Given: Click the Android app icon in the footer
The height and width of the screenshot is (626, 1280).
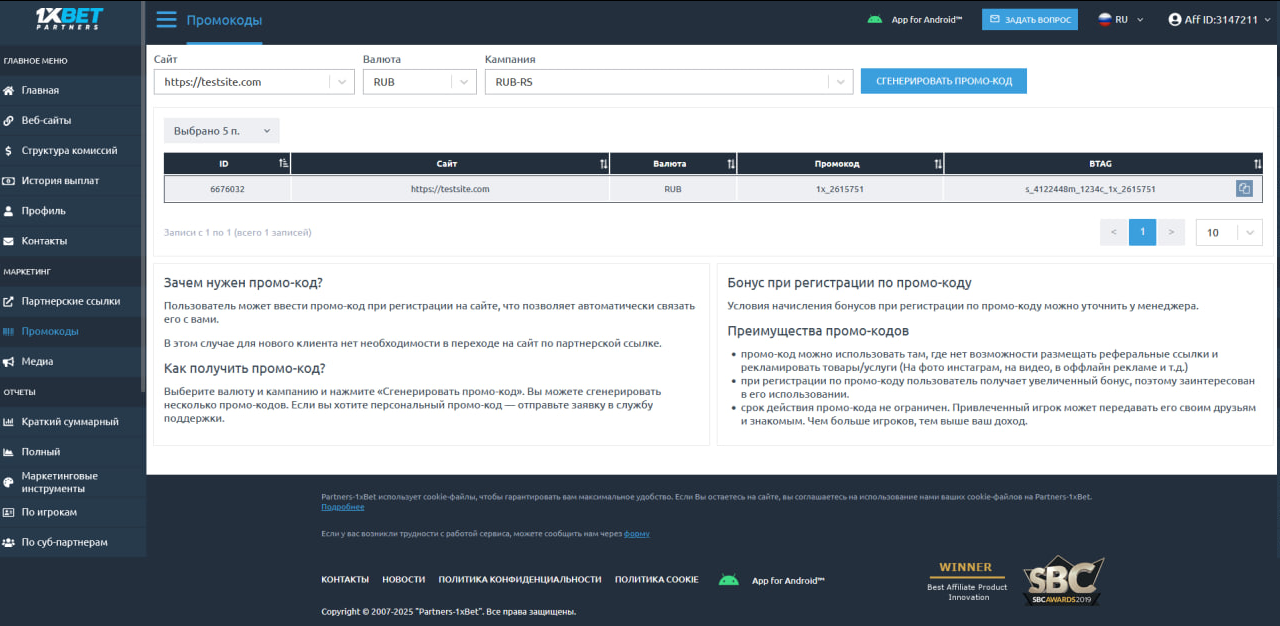Looking at the screenshot, I should 729,580.
